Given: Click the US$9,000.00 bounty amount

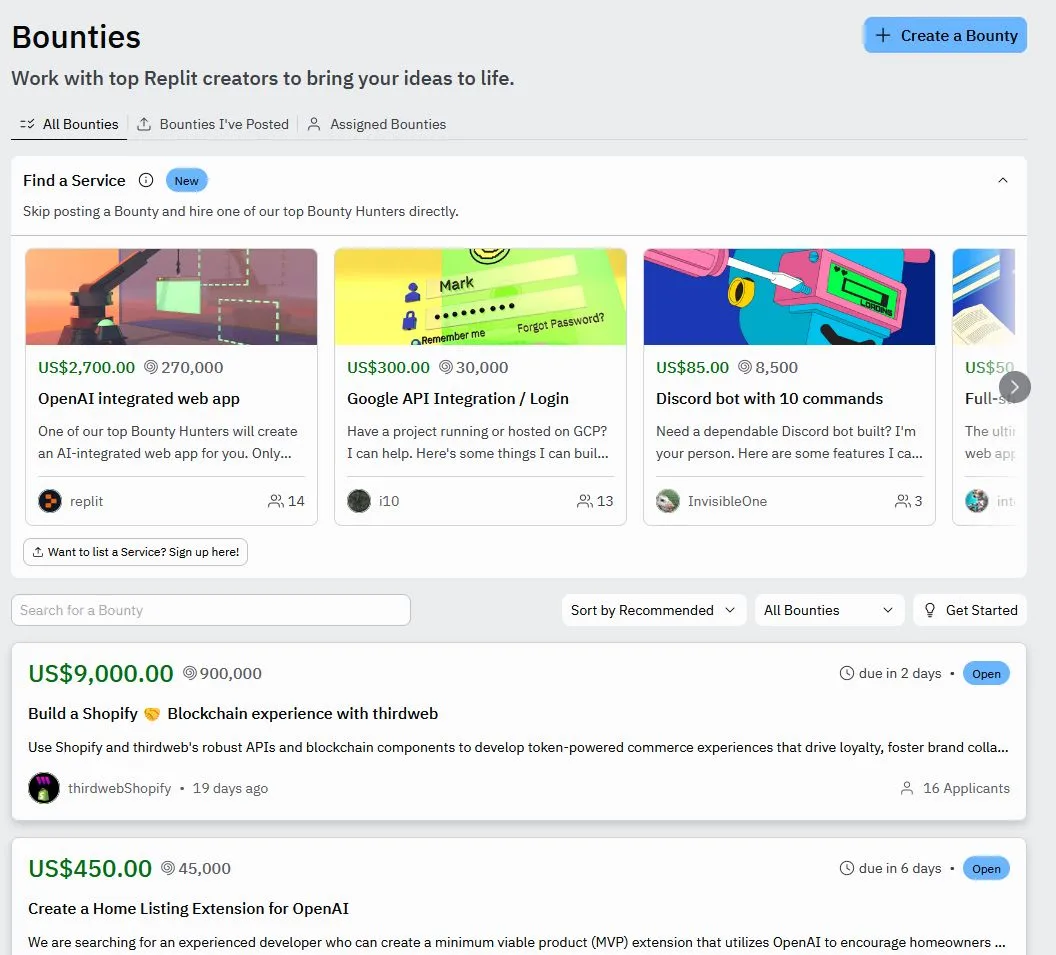Looking at the screenshot, I should coord(101,673).
